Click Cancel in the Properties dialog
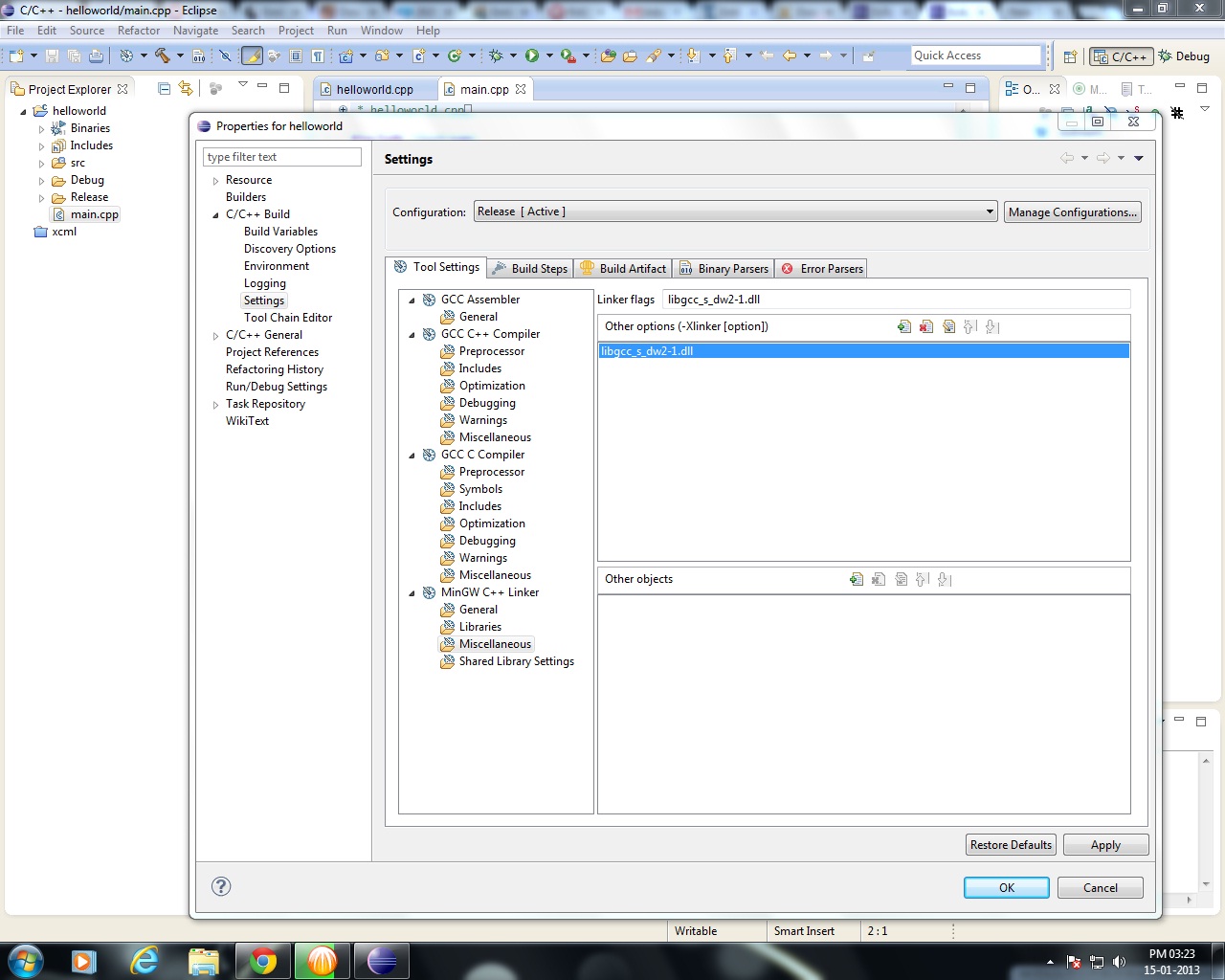The width and height of the screenshot is (1225, 980). [1101, 887]
